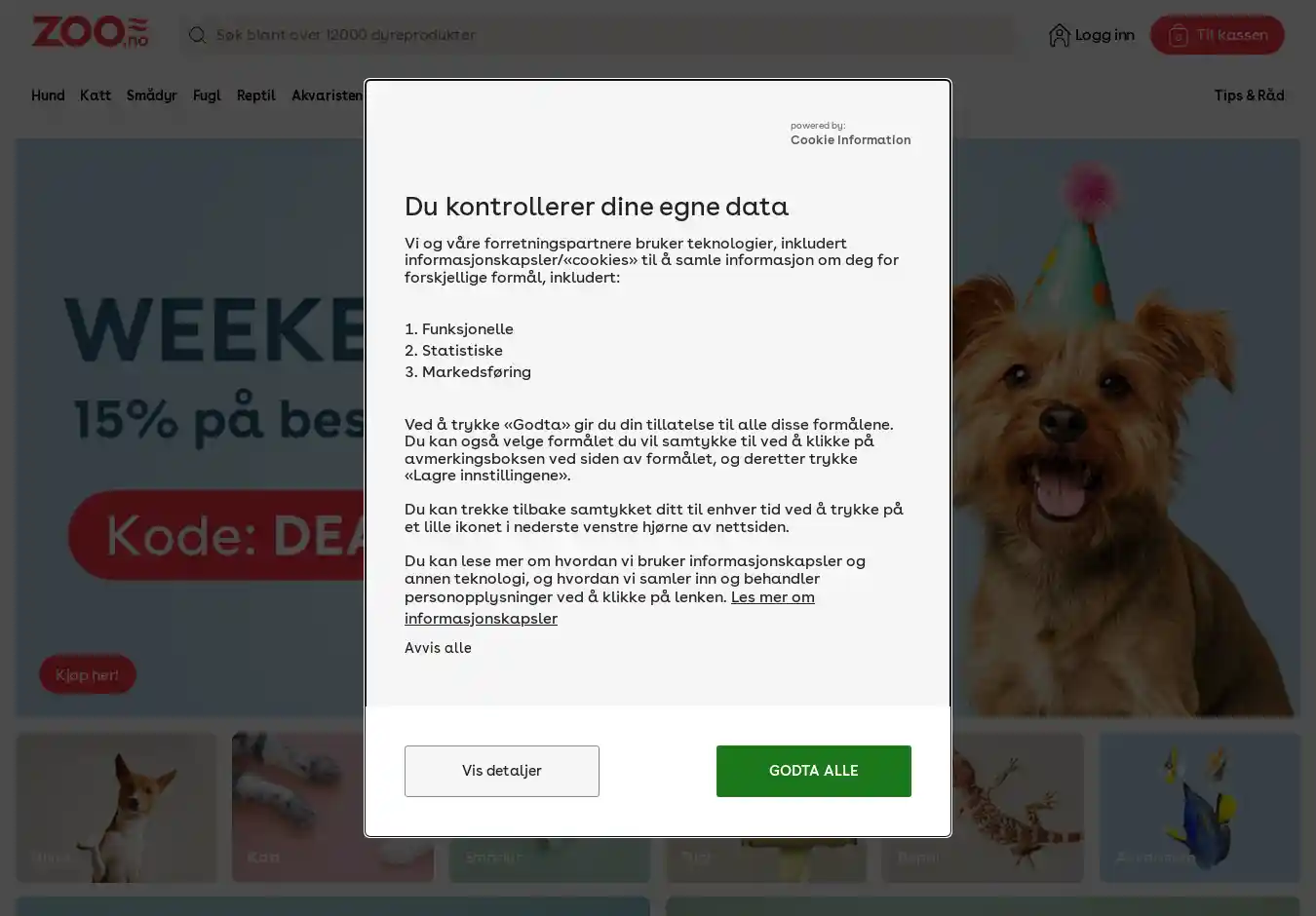Go to Tips & Råd
Image resolution: width=1316 pixels, height=916 pixels.
[x=1249, y=95]
